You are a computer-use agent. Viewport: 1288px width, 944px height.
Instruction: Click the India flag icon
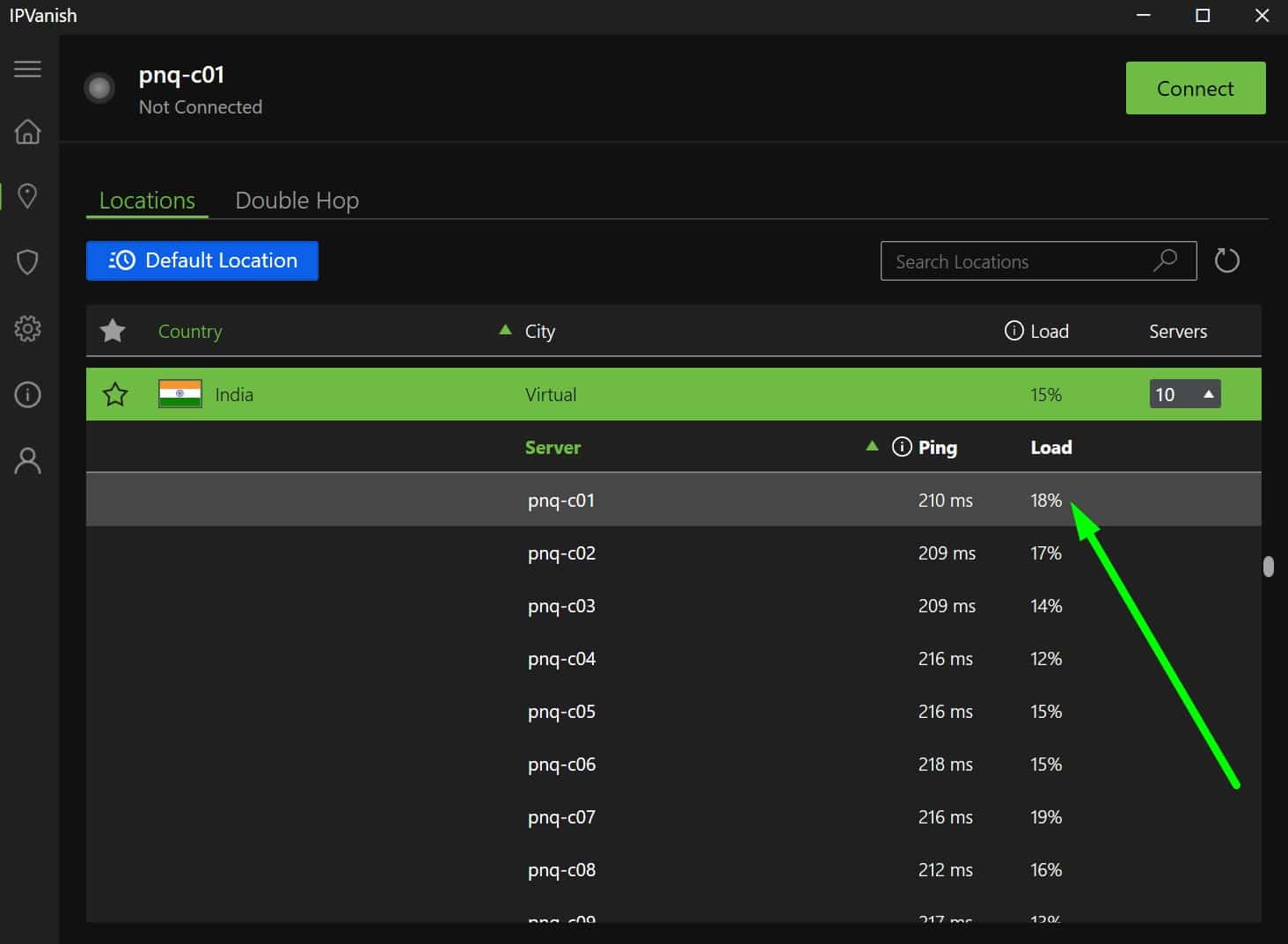(180, 394)
